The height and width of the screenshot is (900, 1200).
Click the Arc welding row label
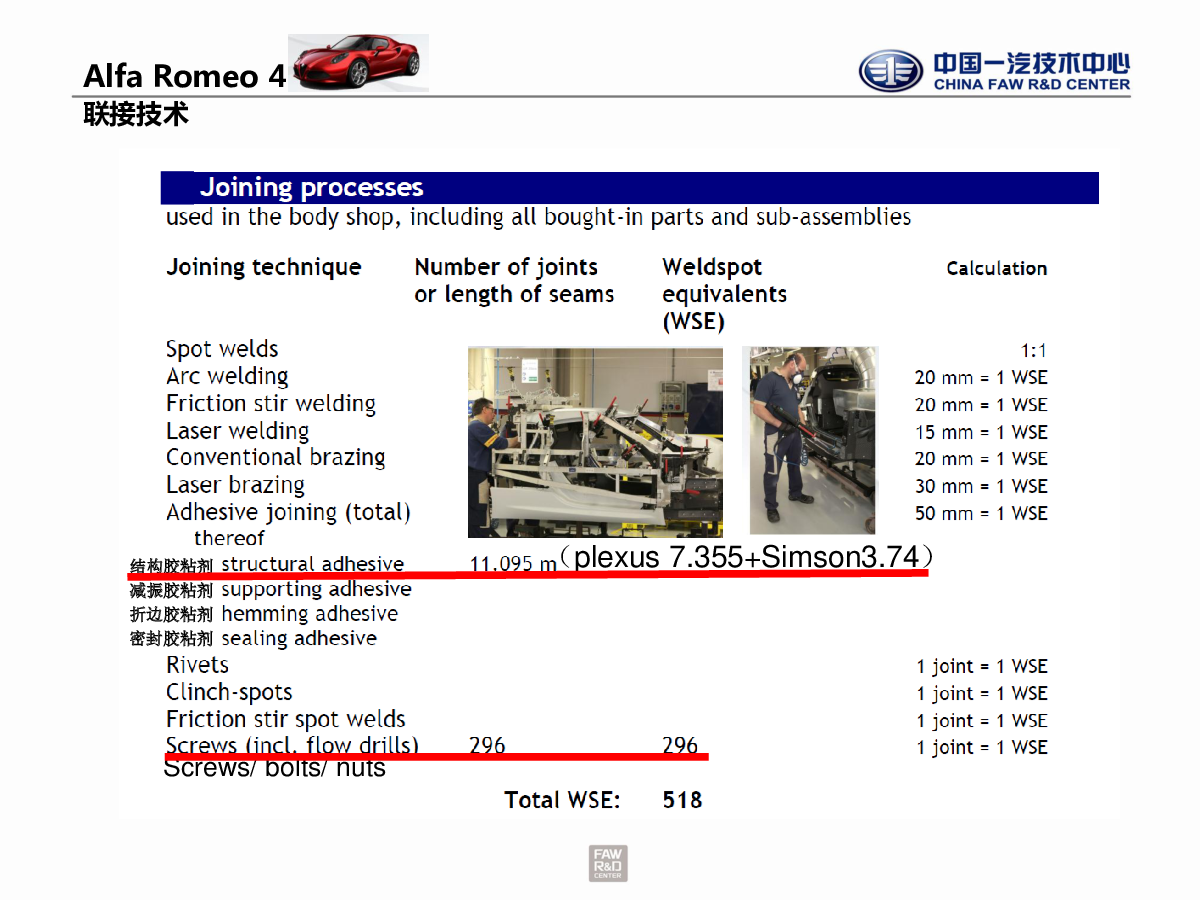point(227,377)
